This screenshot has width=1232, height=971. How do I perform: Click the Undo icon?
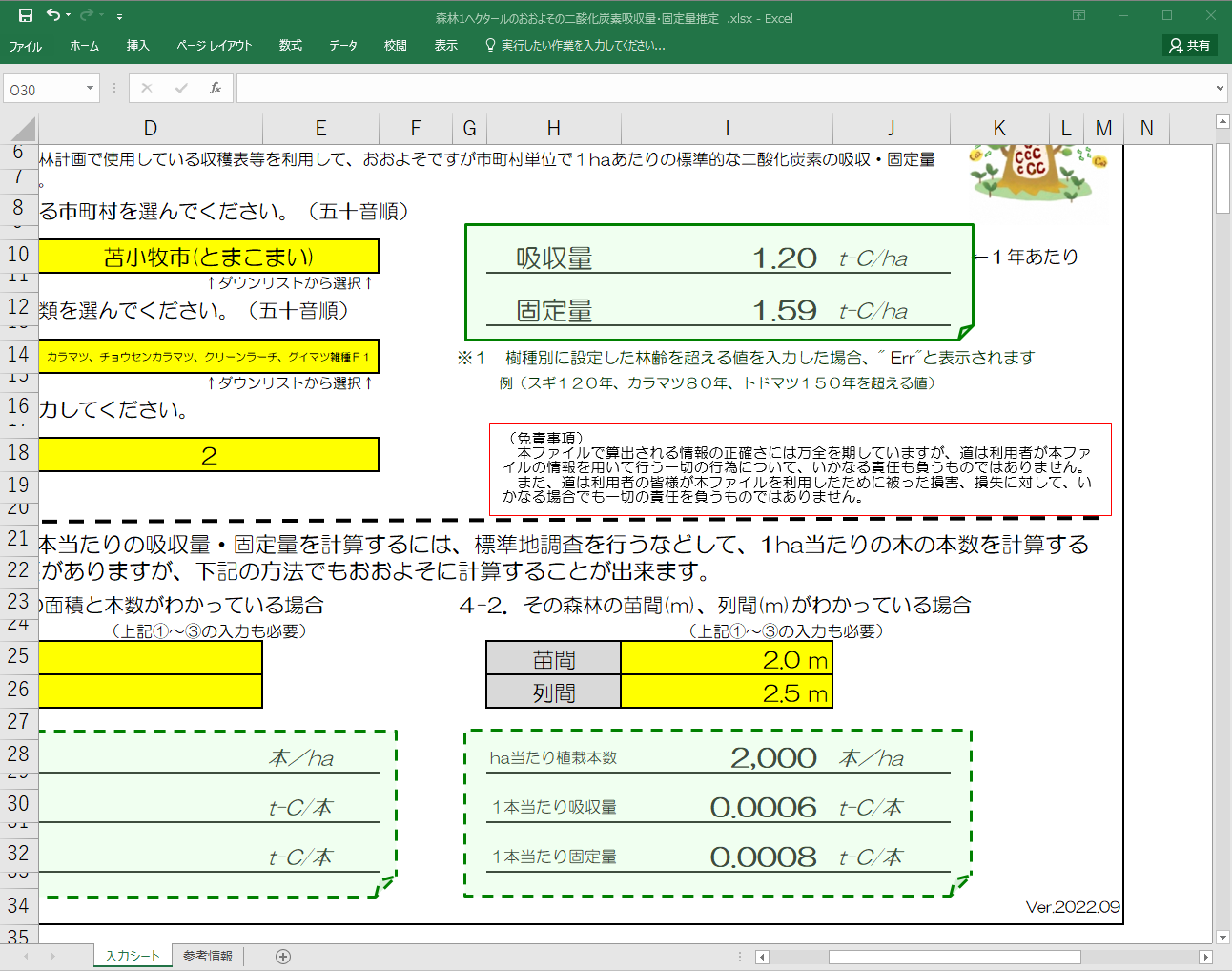54,12
